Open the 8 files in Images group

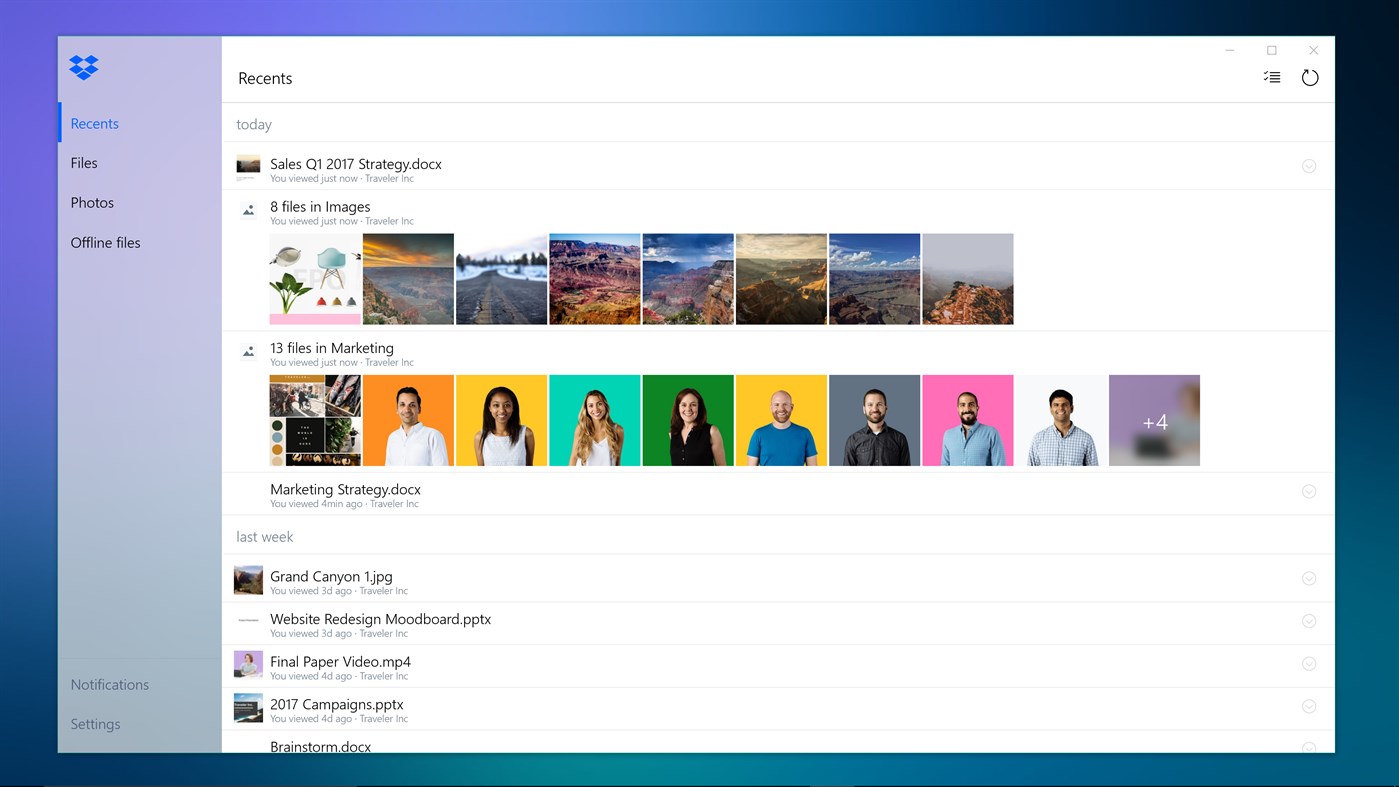319,206
